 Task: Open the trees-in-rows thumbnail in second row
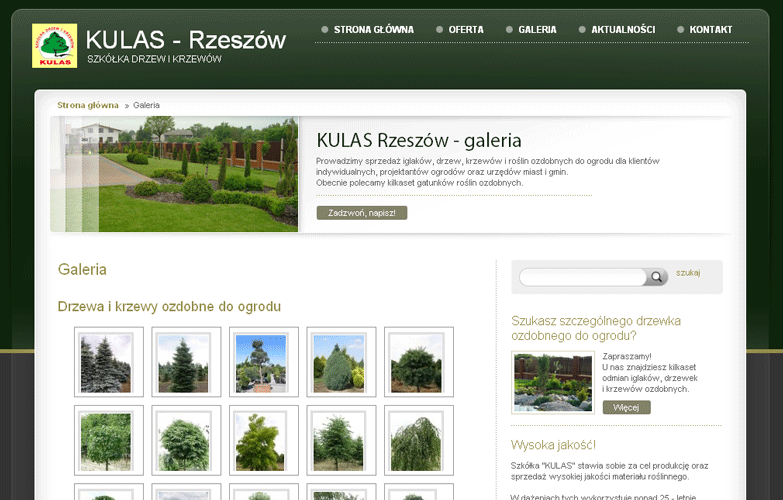point(109,441)
